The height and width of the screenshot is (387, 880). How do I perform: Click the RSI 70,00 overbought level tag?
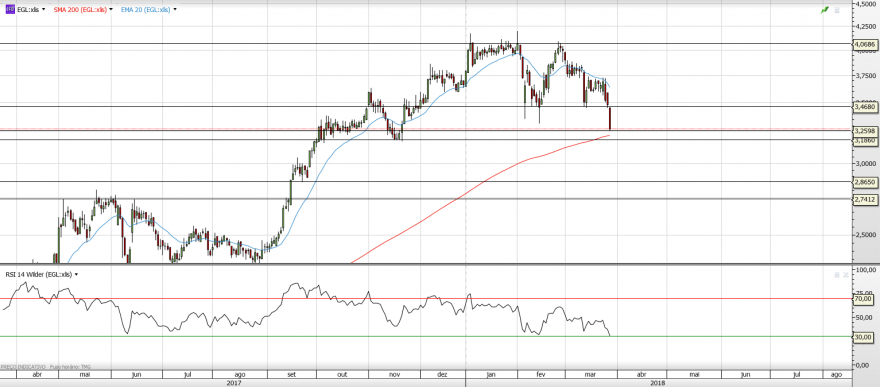(864, 299)
